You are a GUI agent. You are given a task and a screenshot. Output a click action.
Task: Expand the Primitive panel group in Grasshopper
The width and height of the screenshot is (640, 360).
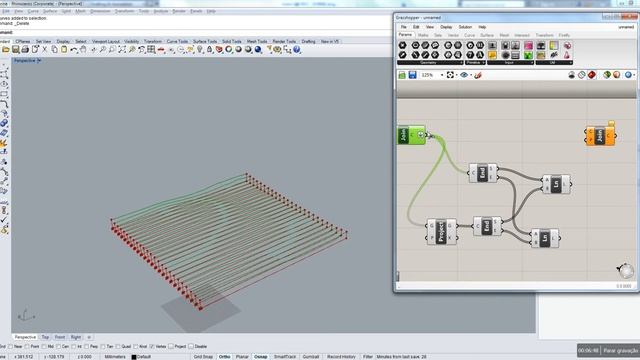point(476,63)
